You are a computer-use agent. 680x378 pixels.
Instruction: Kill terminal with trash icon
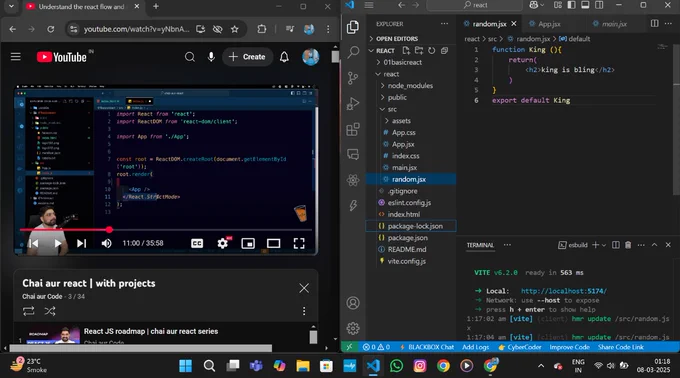628,245
